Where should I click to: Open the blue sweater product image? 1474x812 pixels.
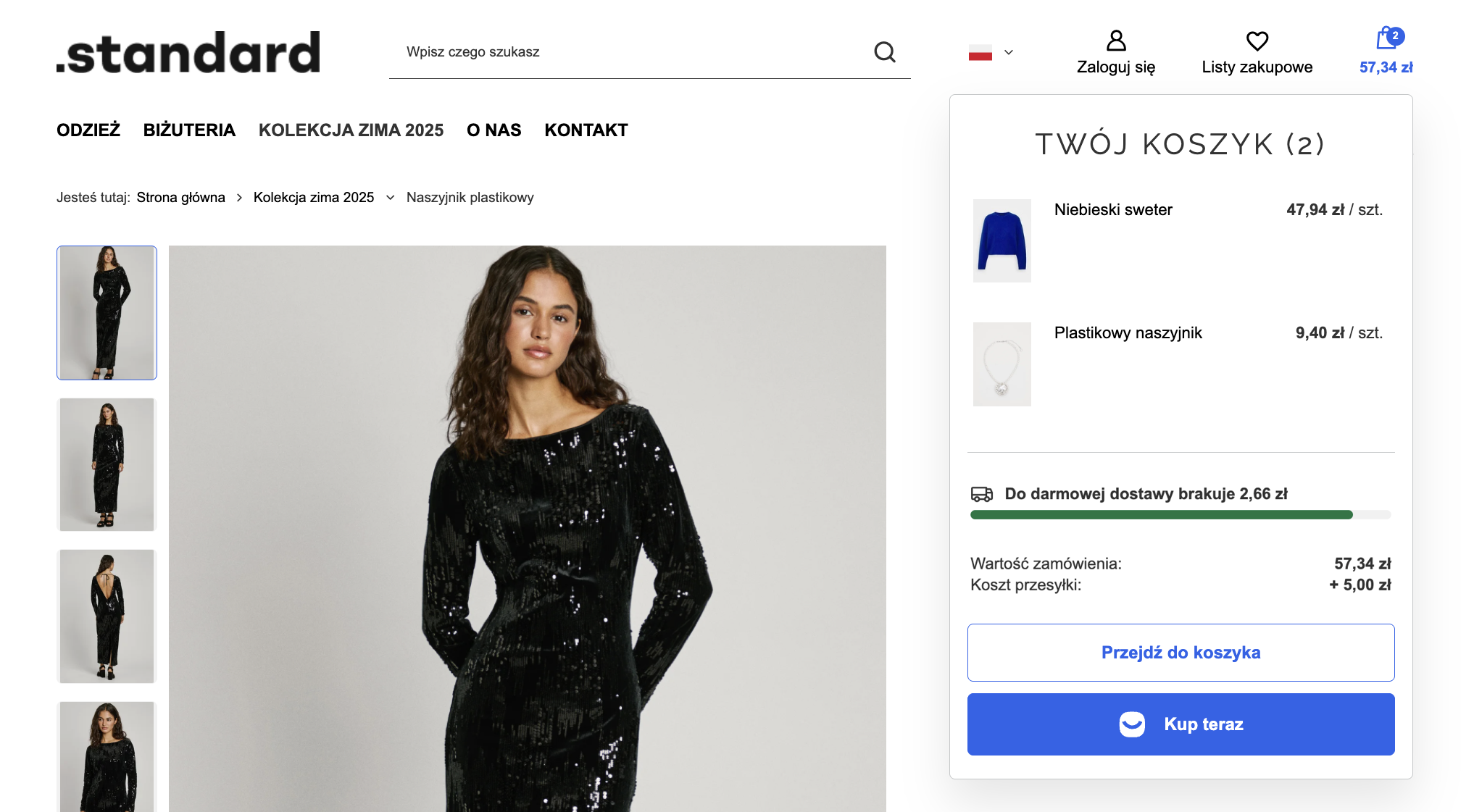point(1002,240)
